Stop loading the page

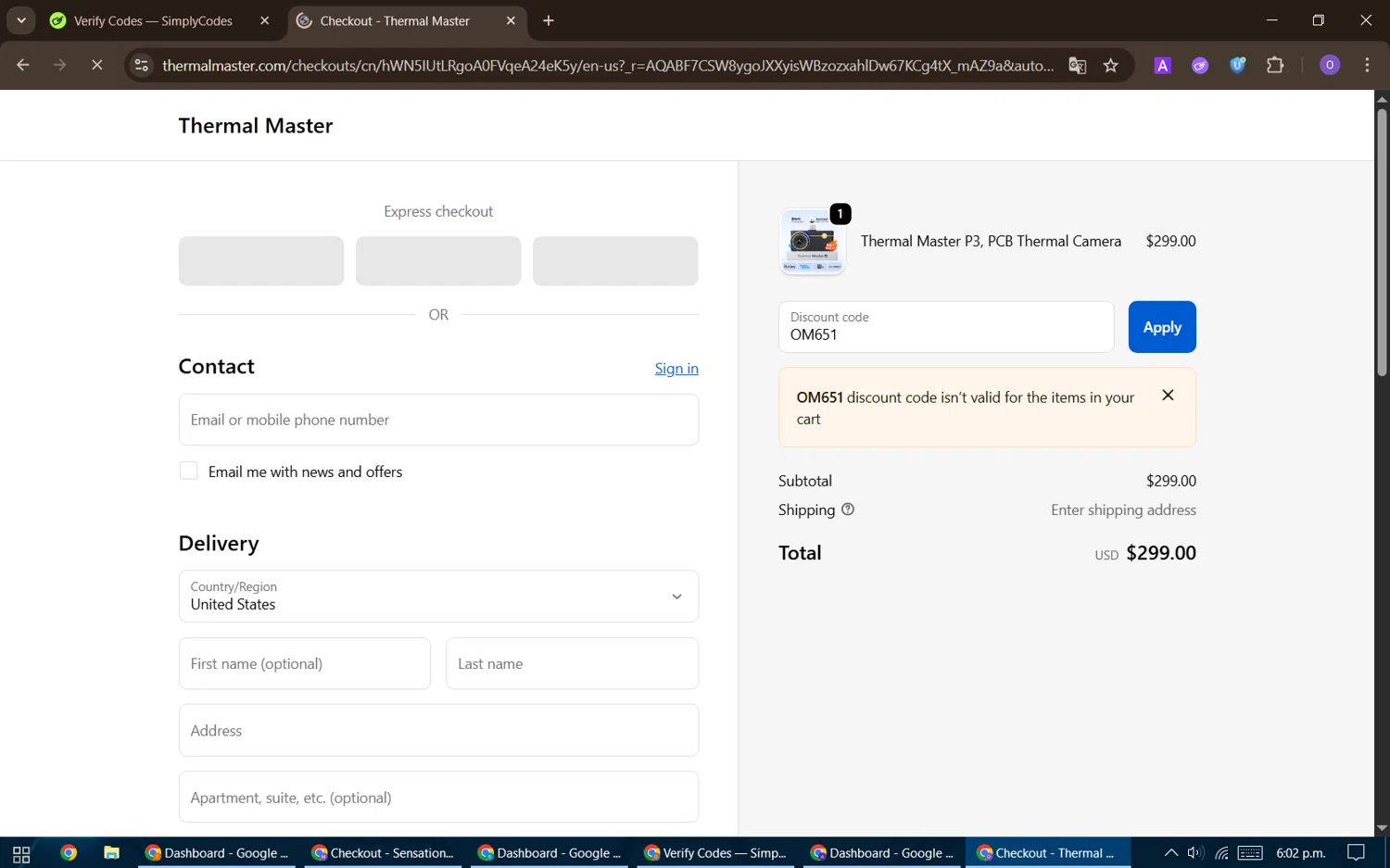click(97, 65)
